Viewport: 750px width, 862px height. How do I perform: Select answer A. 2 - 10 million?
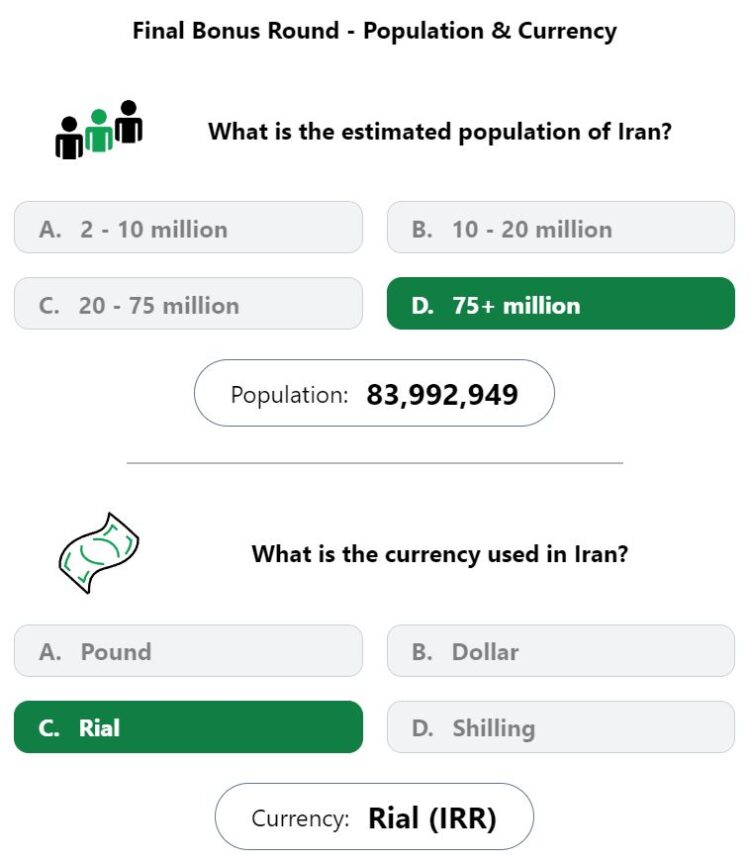[188, 228]
